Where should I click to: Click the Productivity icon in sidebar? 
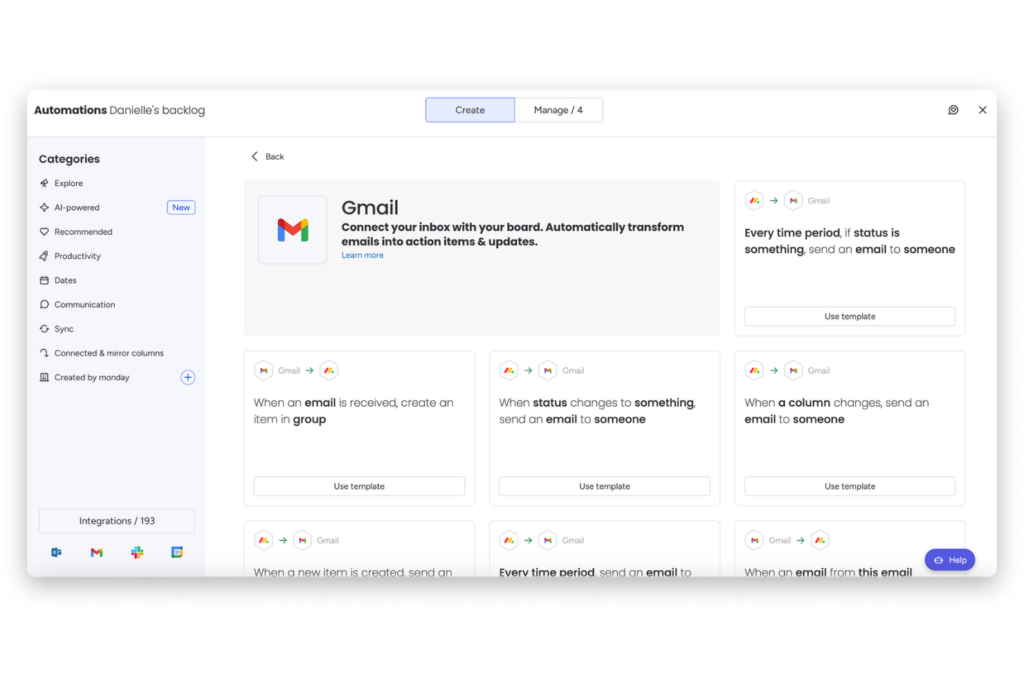click(x=44, y=256)
